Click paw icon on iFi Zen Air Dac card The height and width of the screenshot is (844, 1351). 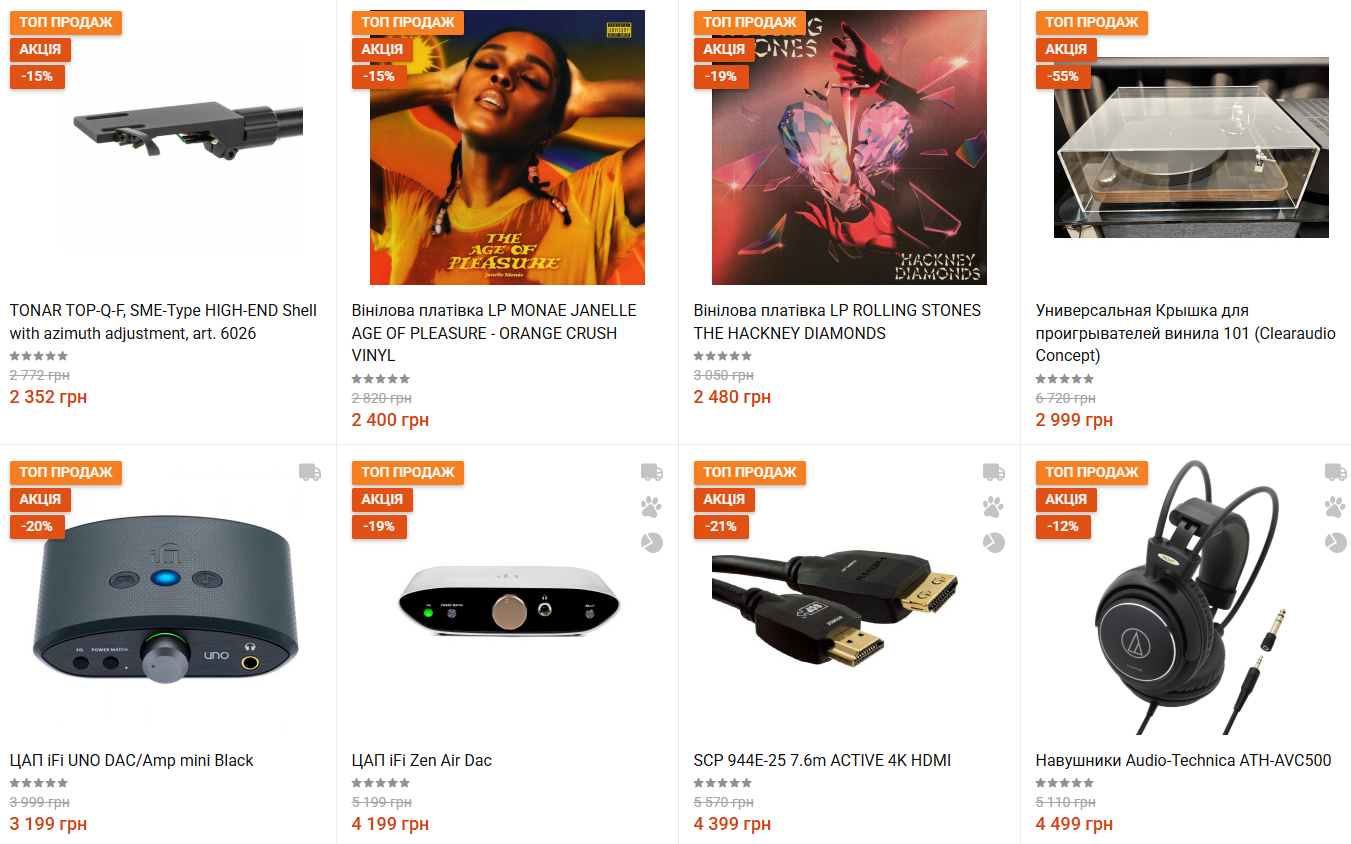coord(652,507)
